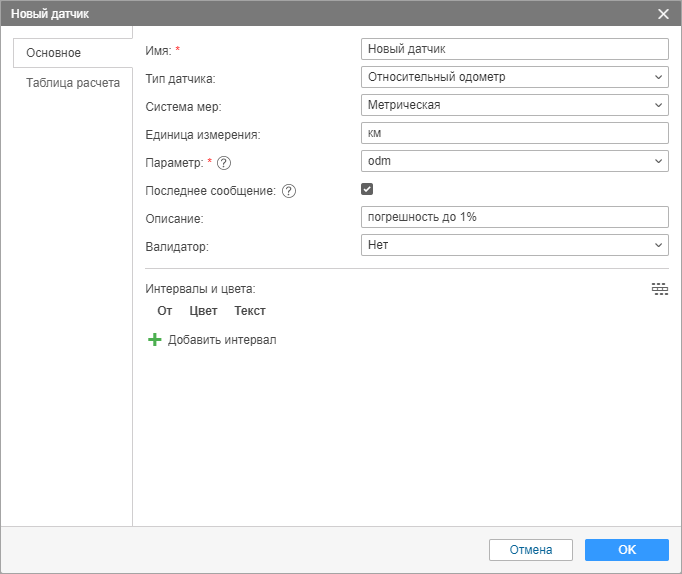682x574 pixels.
Task: Click the Текст column header
Action: coord(250,311)
